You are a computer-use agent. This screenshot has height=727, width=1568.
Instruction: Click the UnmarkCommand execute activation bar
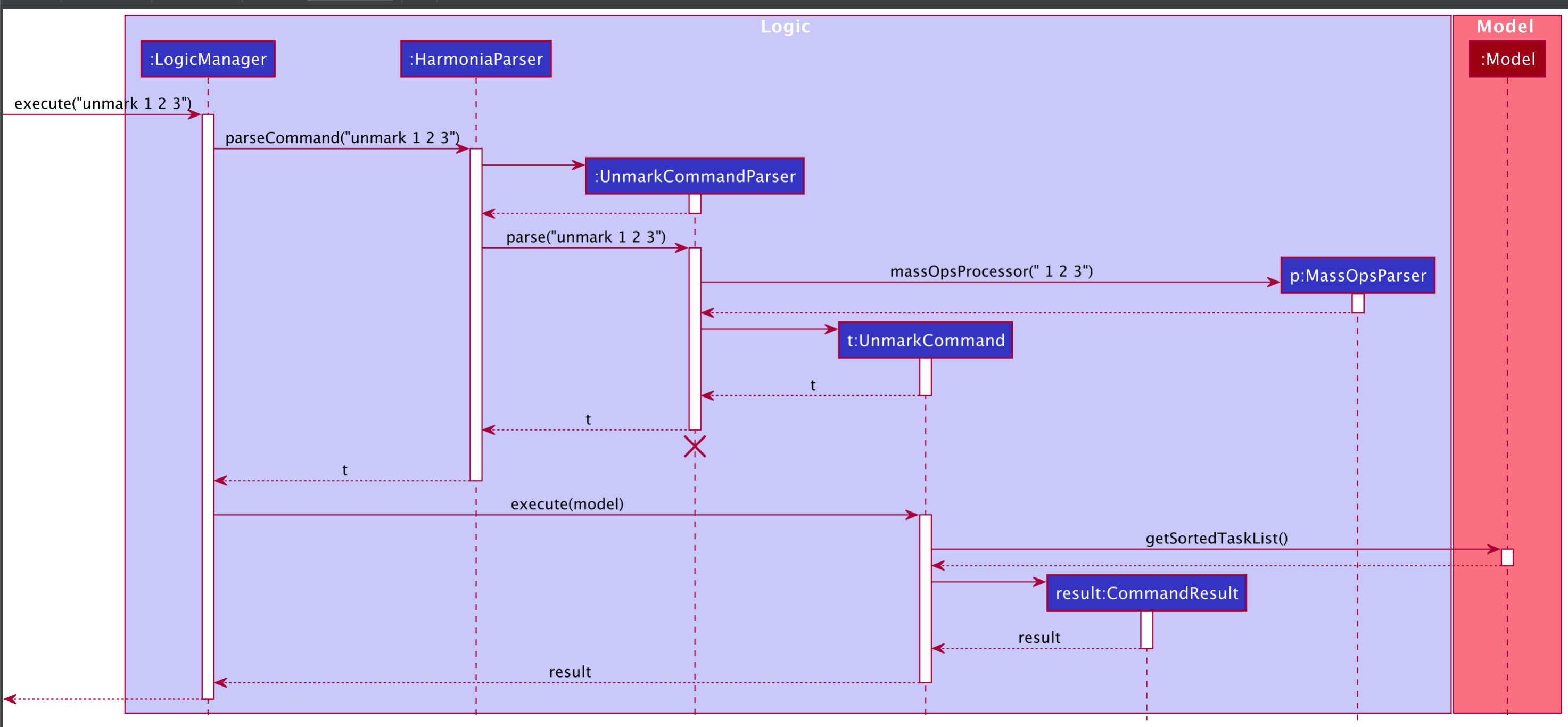tap(925, 599)
